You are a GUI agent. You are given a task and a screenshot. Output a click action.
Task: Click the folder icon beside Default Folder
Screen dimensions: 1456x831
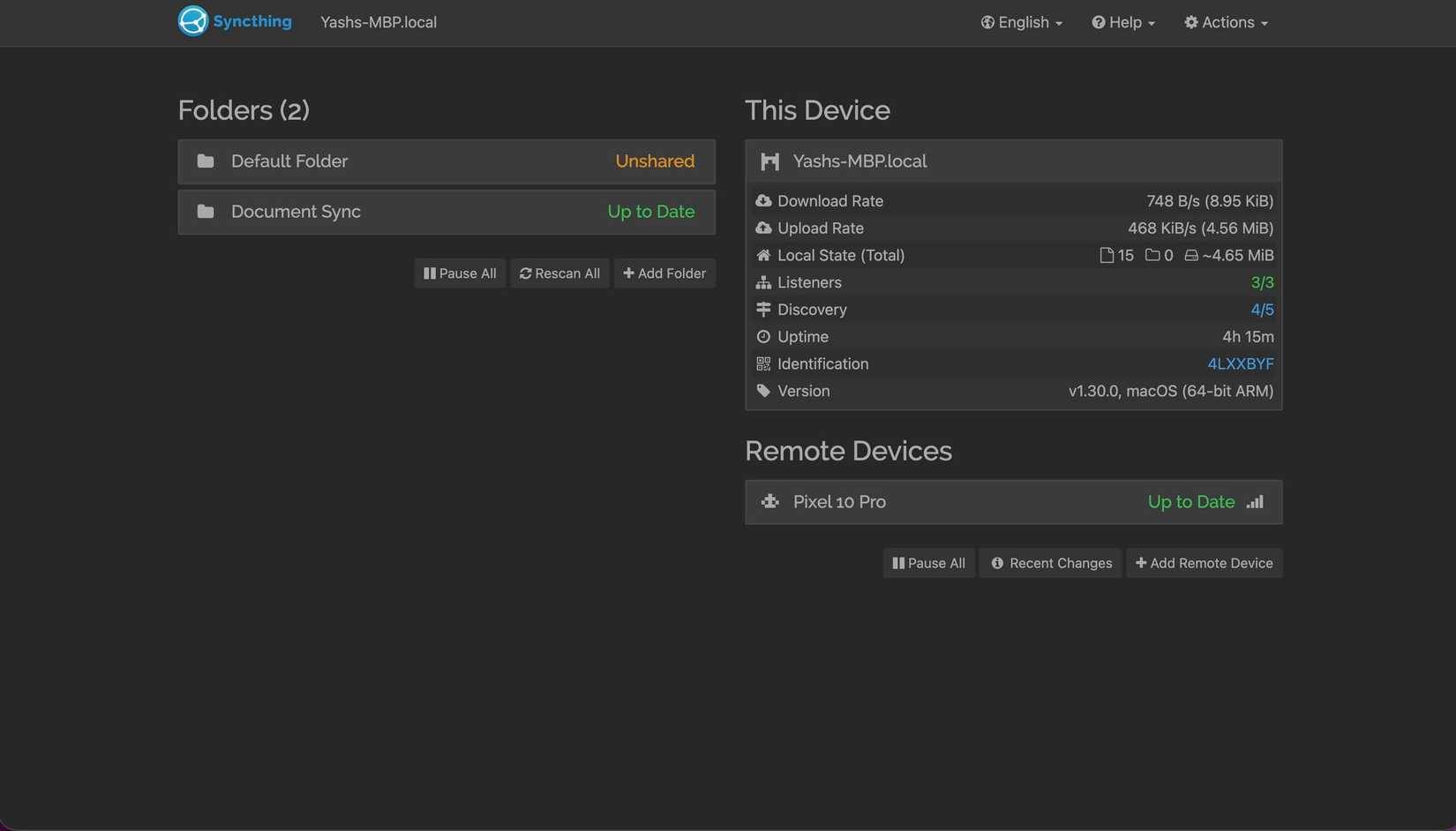click(x=206, y=161)
